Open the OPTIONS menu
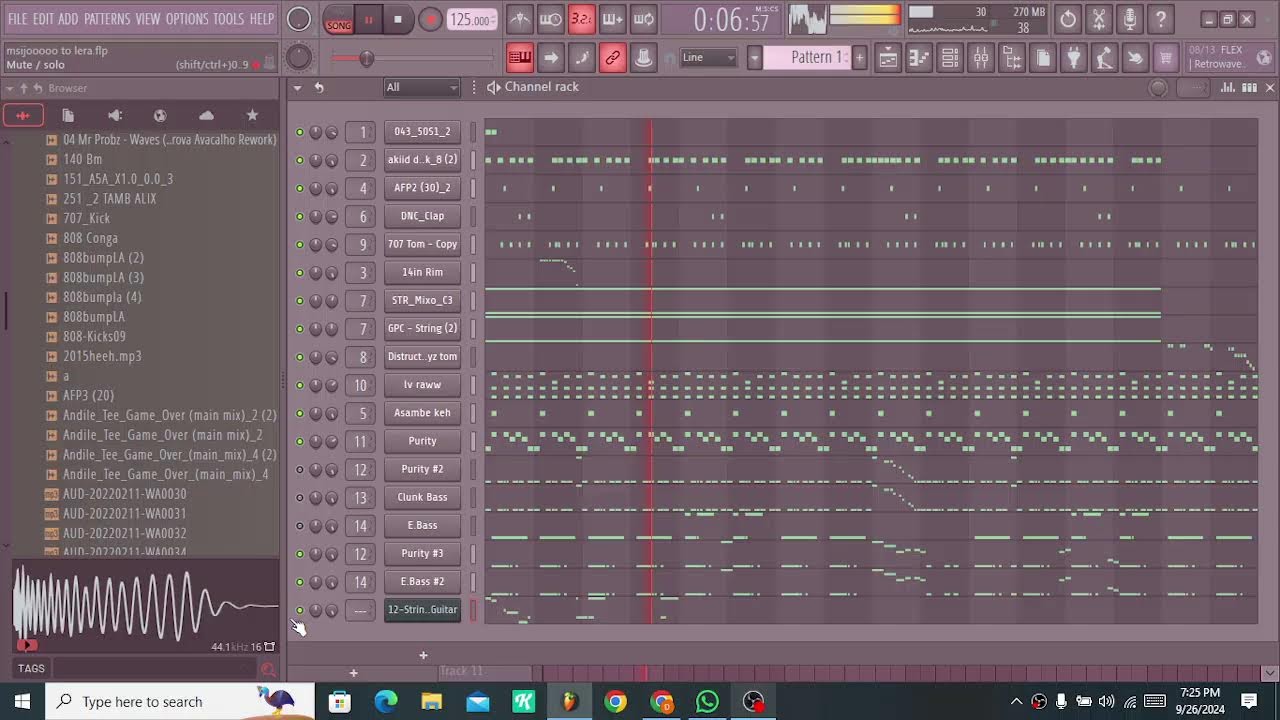Screen dimensions: 1280x720 pyautogui.click(x=187, y=19)
